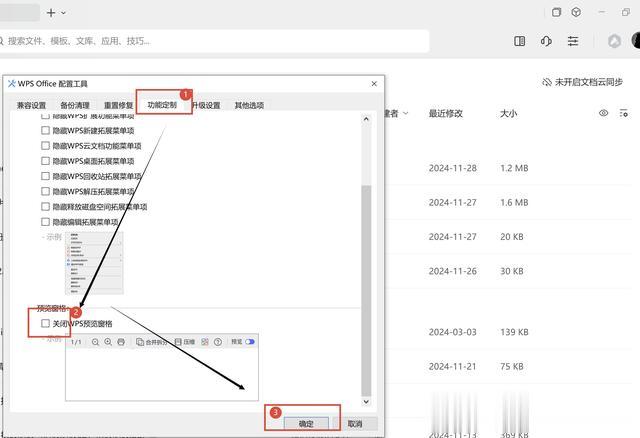Switch to the 兼容设置 tab
640x438 pixels.
pos(31,105)
